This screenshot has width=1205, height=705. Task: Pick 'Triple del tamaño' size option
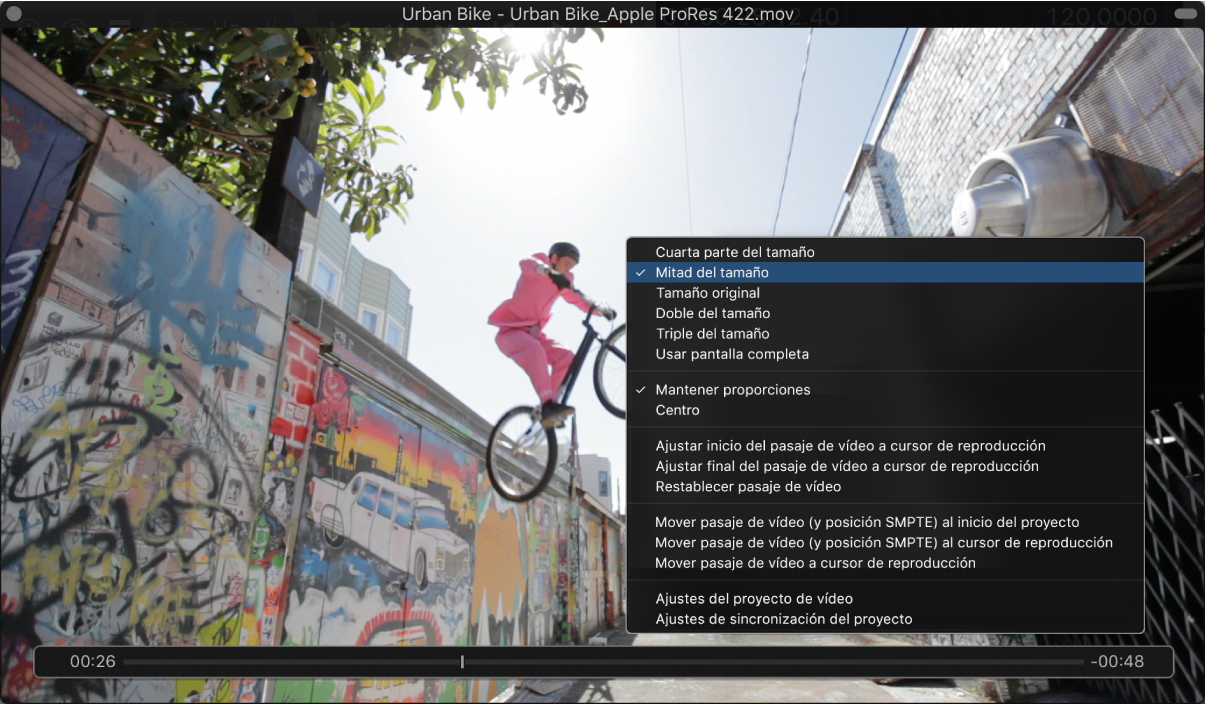tap(713, 334)
